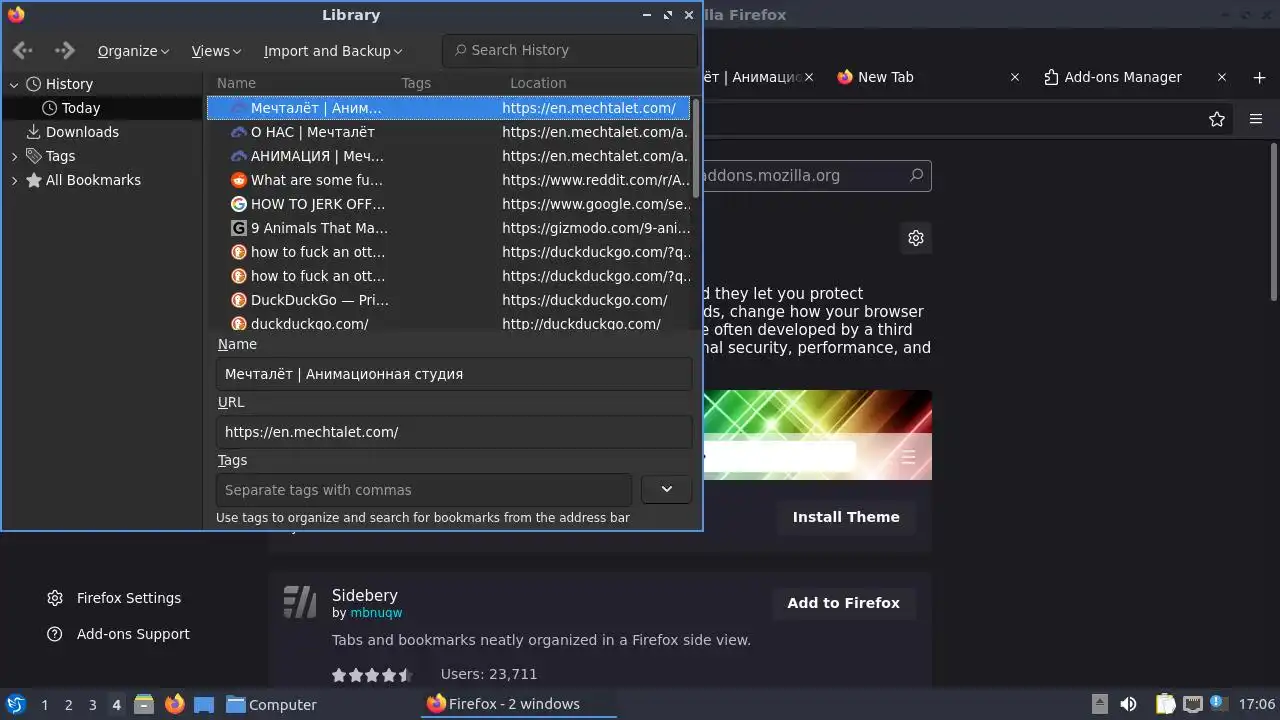Select the 'DuckDuckGo — Pri...' history row
Viewport: 1280px width, 720px height.
click(448, 300)
